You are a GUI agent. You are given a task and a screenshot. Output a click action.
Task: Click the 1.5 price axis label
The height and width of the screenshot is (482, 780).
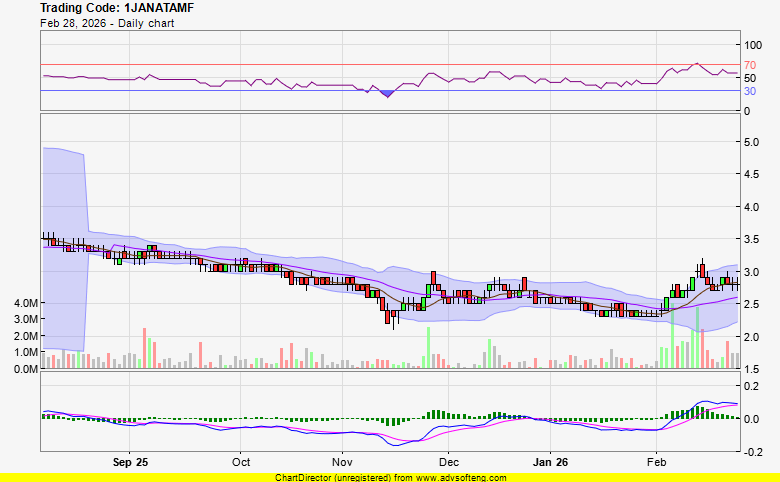(751, 370)
